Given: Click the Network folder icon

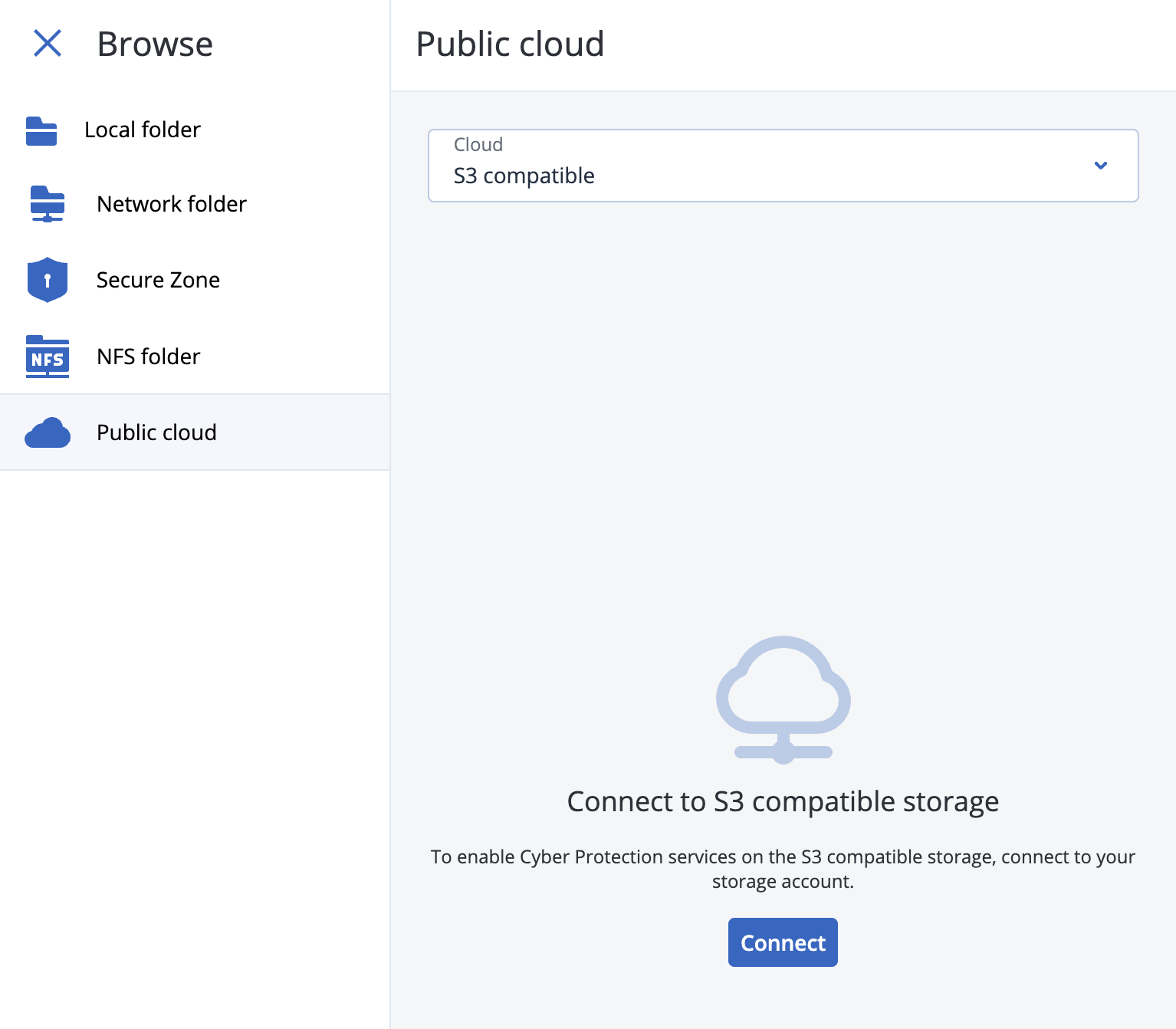Looking at the screenshot, I should point(47,204).
